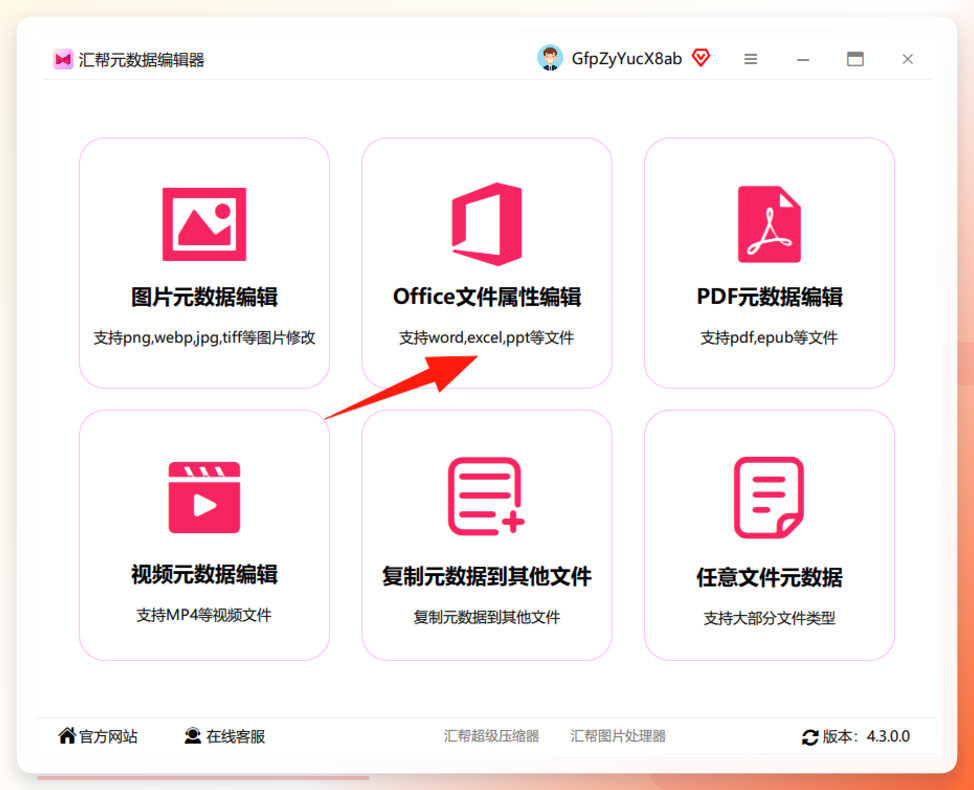974x790 pixels.
Task: Click 支持大部分文件类型 description
Action: [x=769, y=619]
